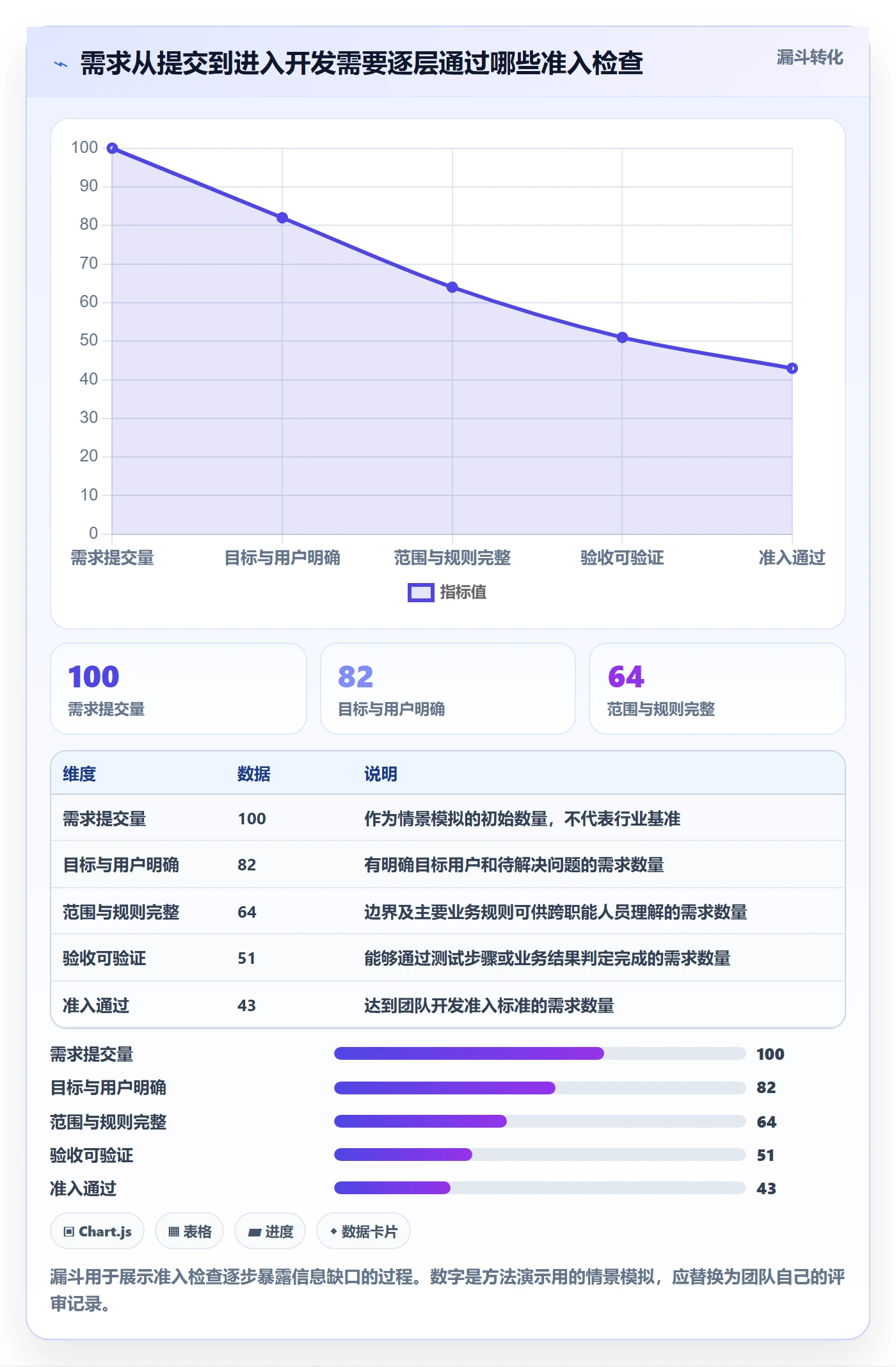The height and width of the screenshot is (1367, 896).
Task: Click the 验收可验证 x-axis label
Action: [x=622, y=558]
